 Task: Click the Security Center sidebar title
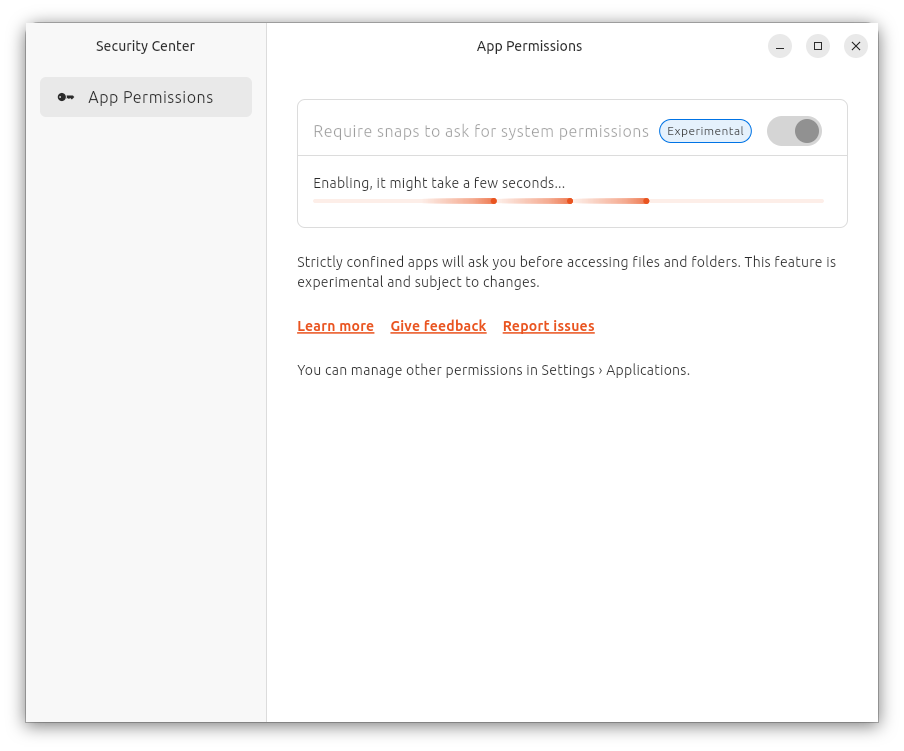point(145,46)
